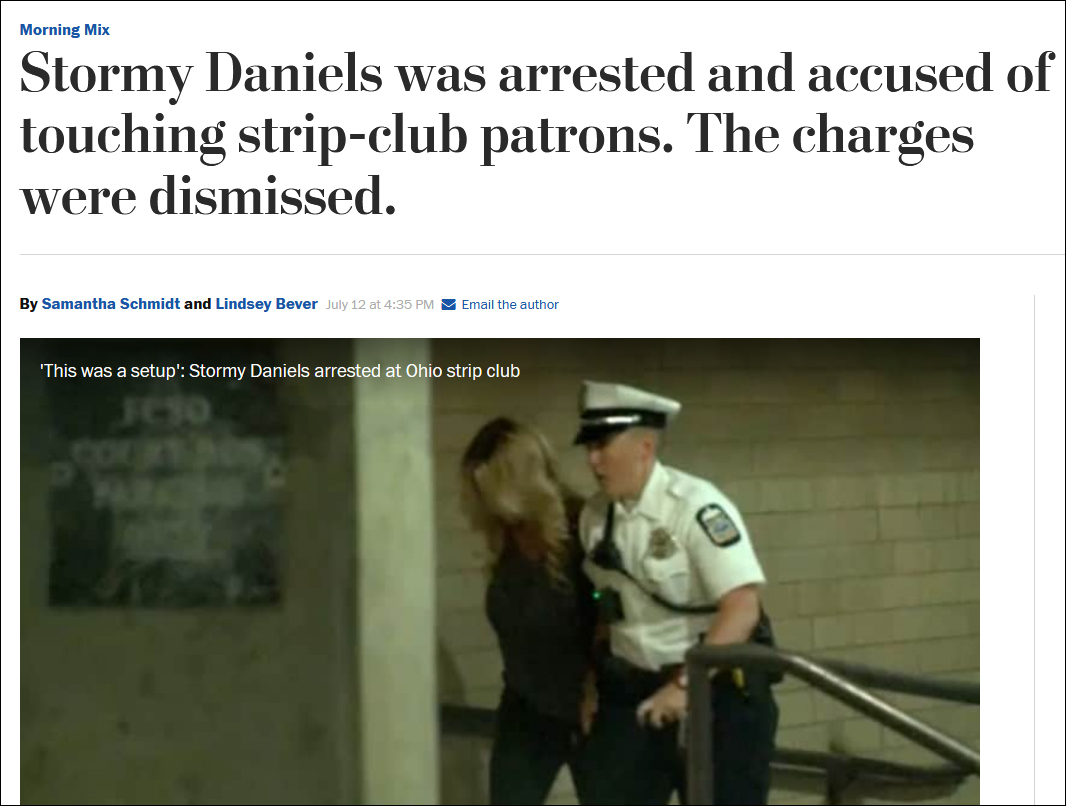Select the July 12 at 4:35 PM timestamp

[379, 304]
